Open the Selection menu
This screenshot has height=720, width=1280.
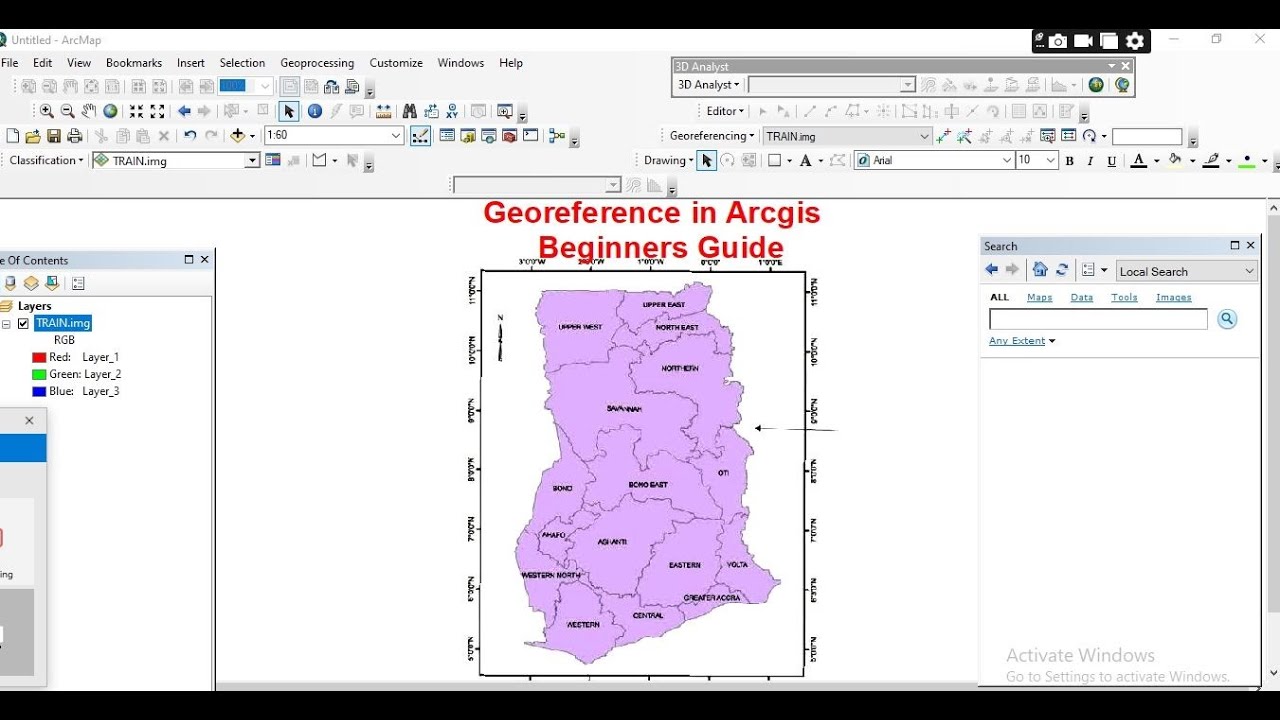[242, 63]
